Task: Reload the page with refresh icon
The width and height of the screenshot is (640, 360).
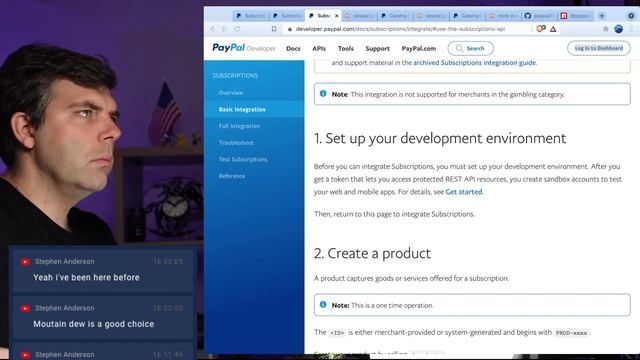Action: coord(237,29)
